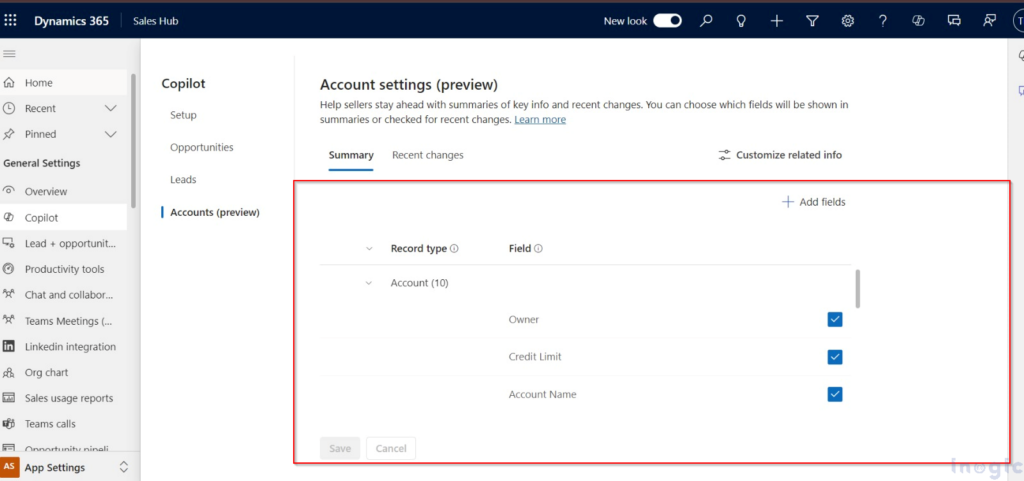Screen dimensions: 1024x481
Task: Open the Dynamics 365 app launcher grid
Action: (10, 21)
